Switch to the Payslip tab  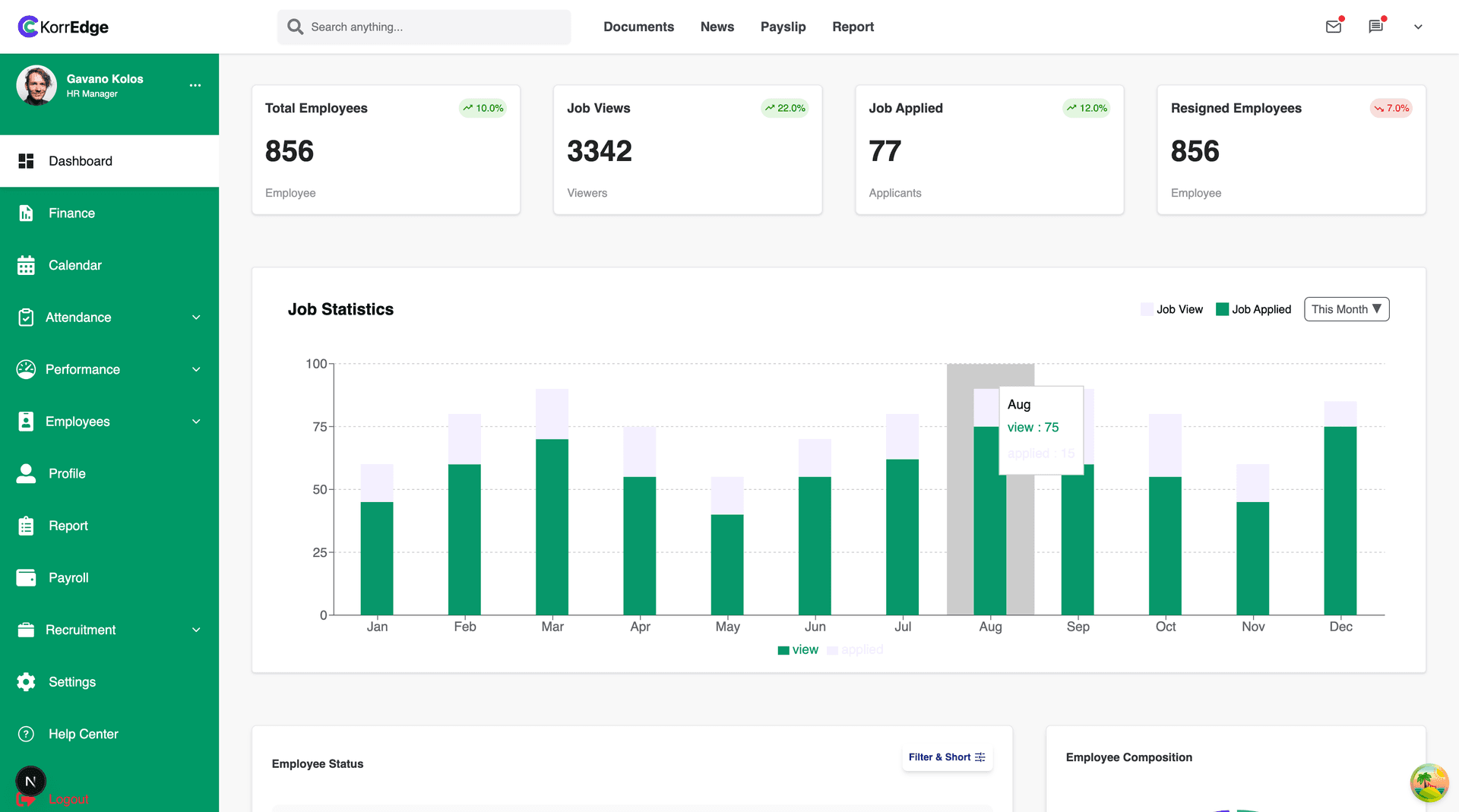point(783,27)
